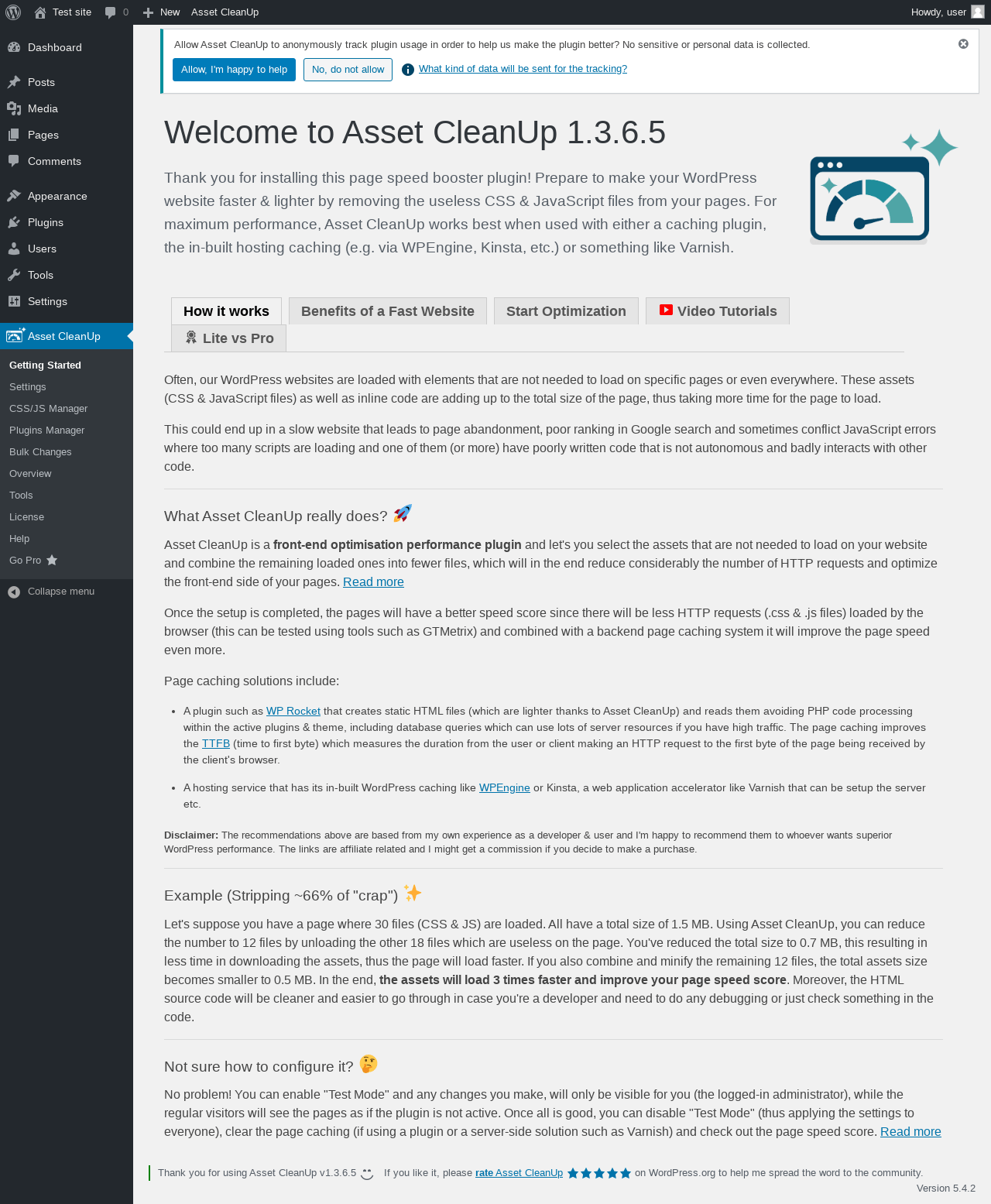991x1204 pixels.
Task: Click the Tools wrench icon
Action: click(x=14, y=275)
